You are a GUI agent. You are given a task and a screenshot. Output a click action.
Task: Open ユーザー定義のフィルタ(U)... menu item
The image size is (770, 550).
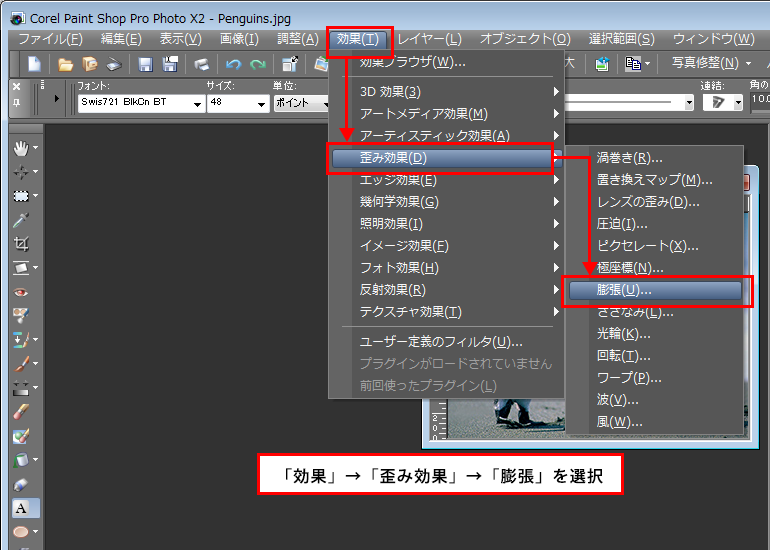[446, 341]
